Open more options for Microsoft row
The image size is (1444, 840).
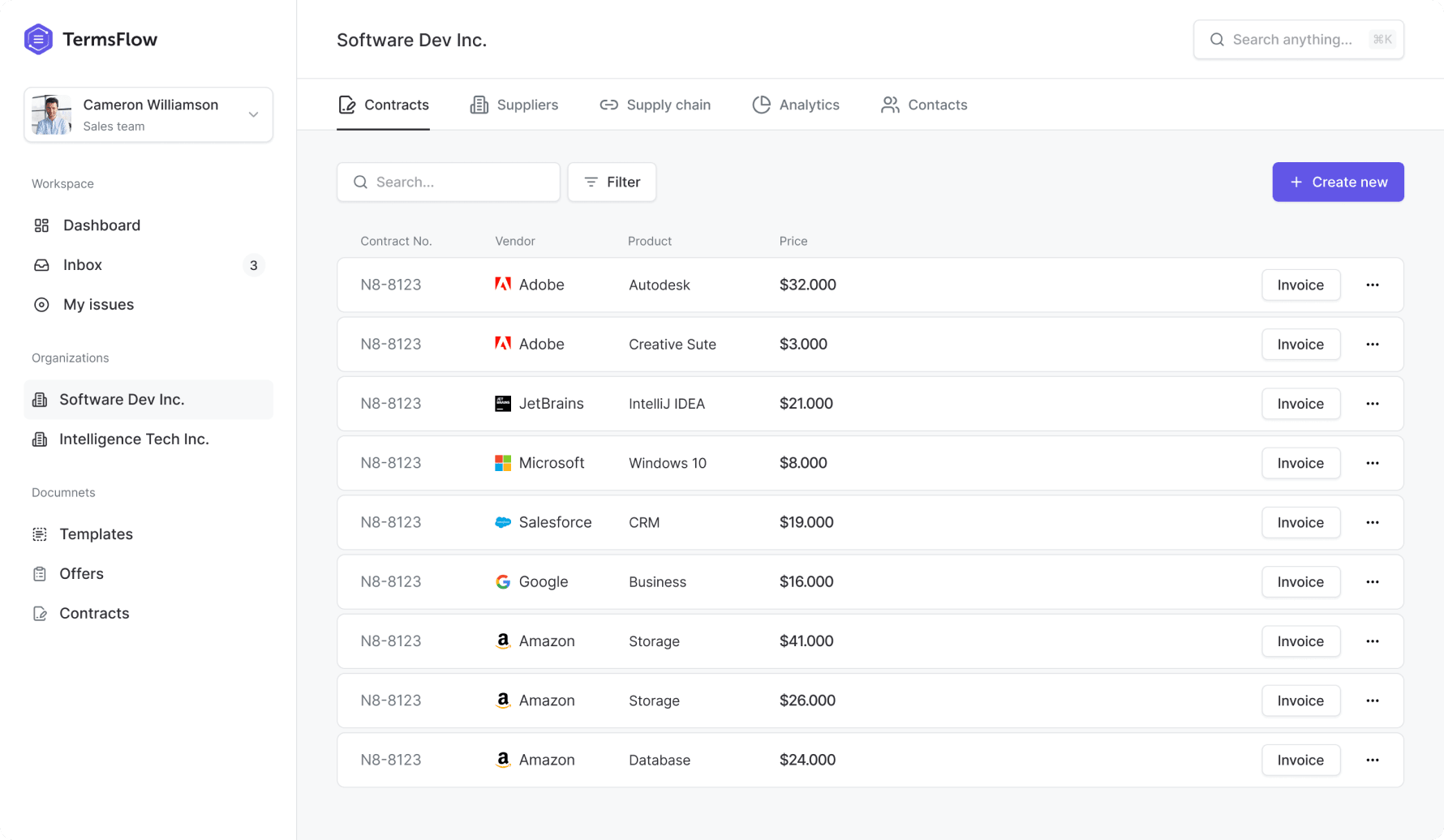[x=1372, y=463]
